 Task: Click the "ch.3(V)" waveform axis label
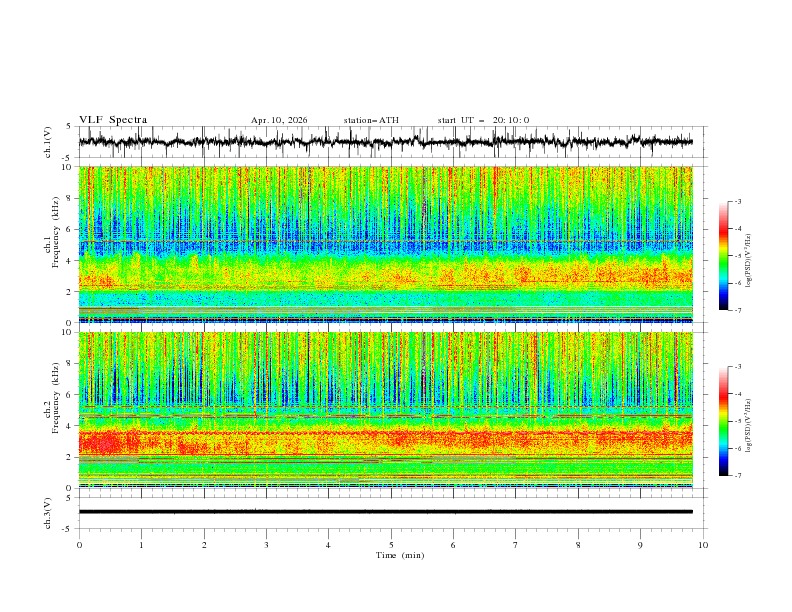[48, 513]
